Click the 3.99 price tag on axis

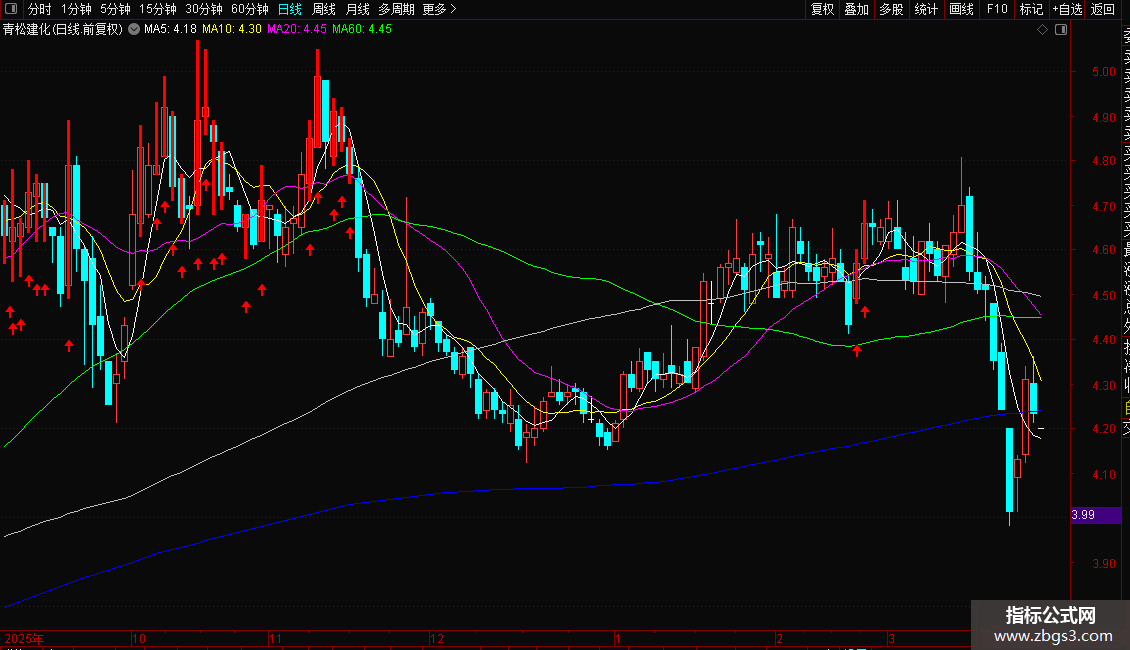click(x=1095, y=515)
